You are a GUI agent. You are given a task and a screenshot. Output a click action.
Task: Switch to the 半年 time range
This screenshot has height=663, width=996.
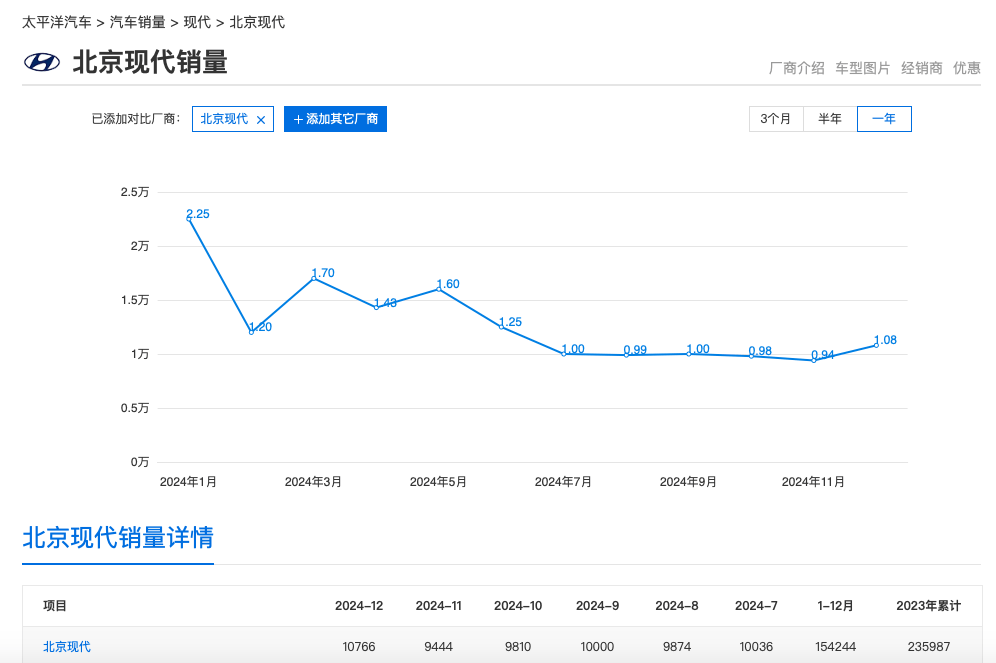(x=830, y=119)
